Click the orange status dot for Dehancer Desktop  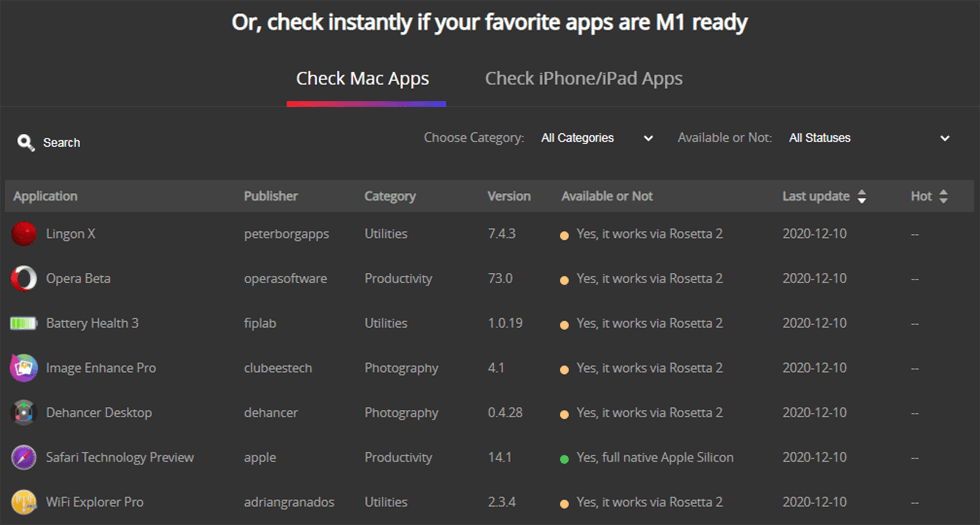click(x=564, y=414)
